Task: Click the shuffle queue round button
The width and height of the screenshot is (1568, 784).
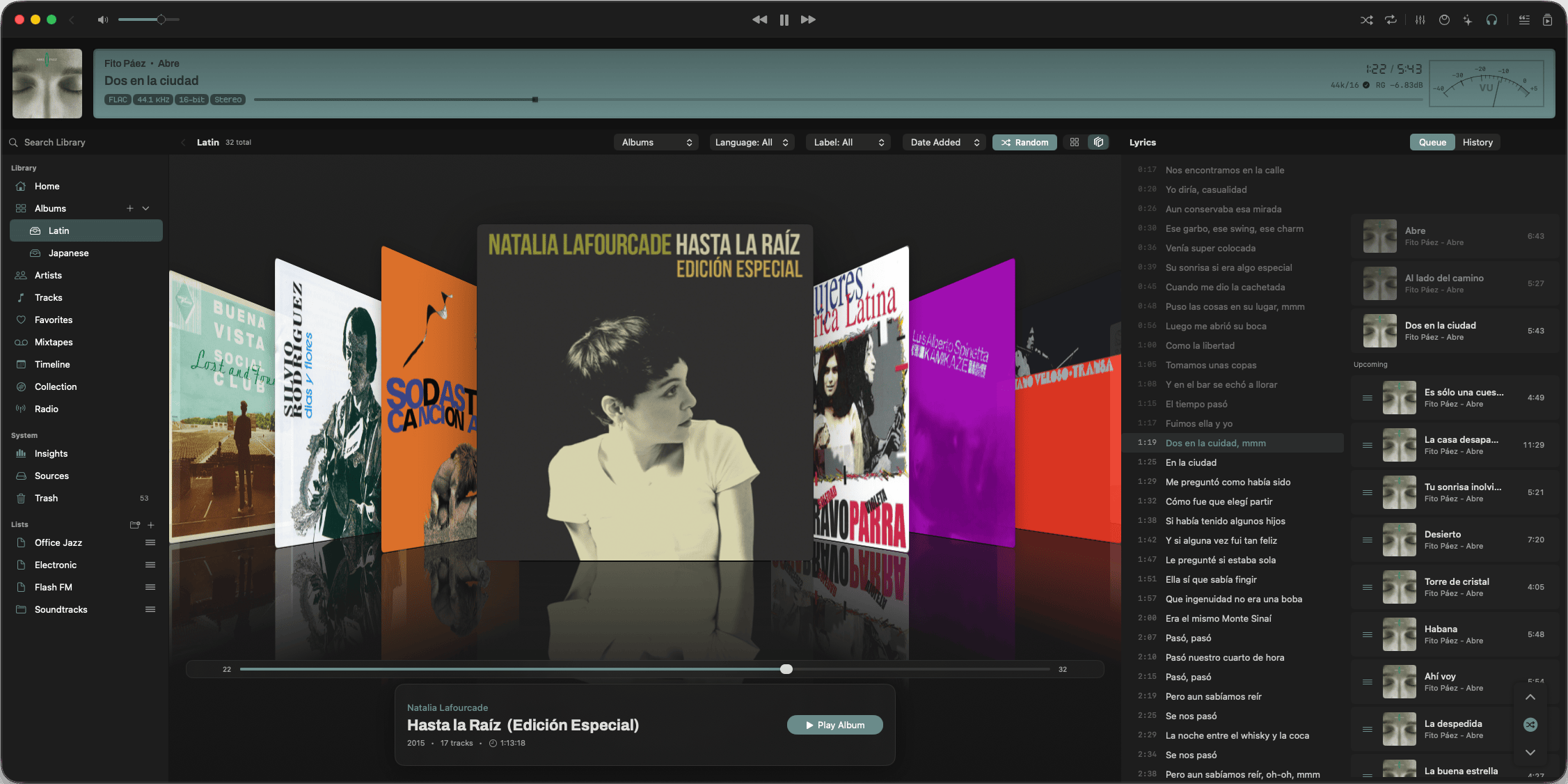Action: pos(1530,726)
